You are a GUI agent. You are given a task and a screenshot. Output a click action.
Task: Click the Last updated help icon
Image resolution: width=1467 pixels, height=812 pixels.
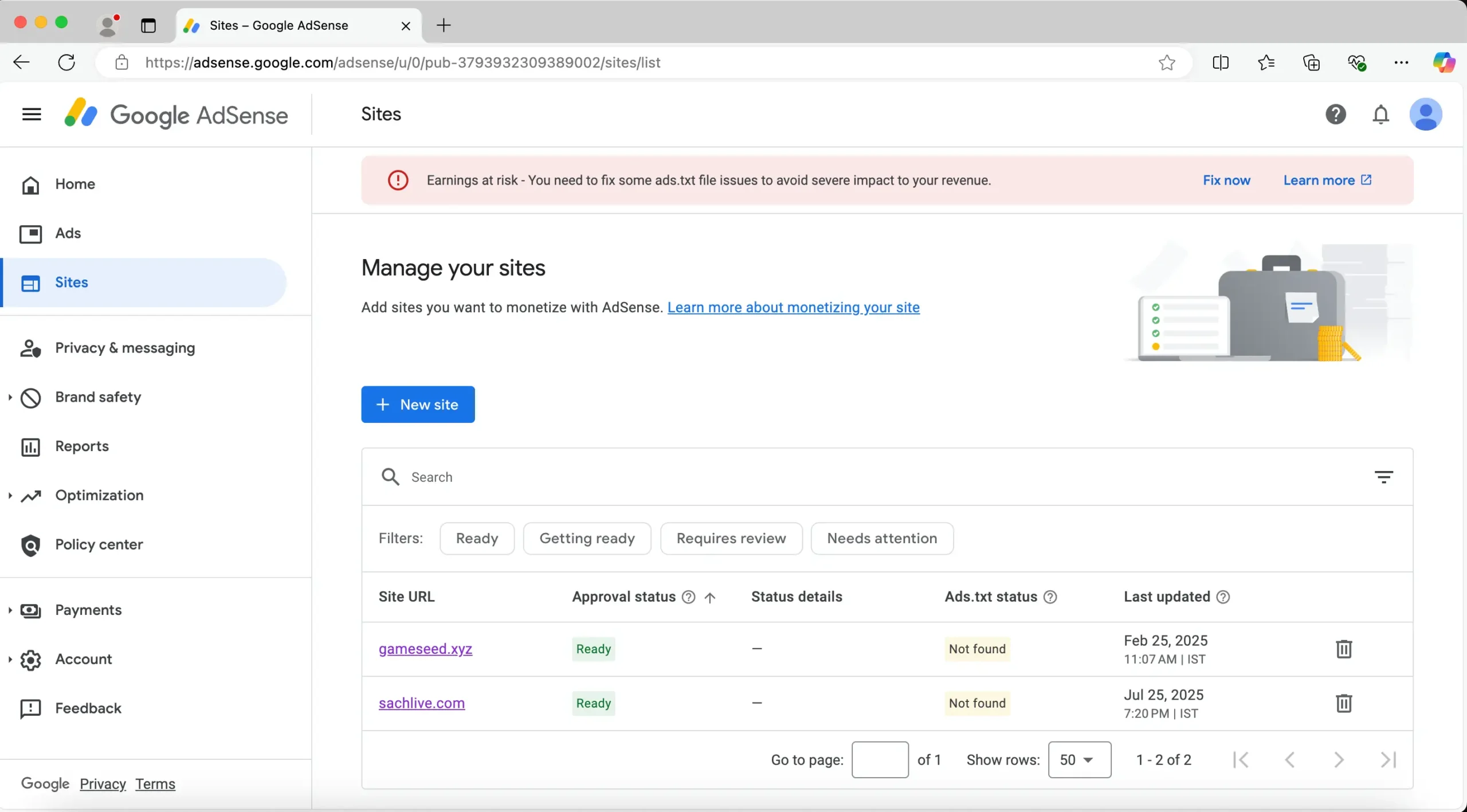click(x=1223, y=597)
